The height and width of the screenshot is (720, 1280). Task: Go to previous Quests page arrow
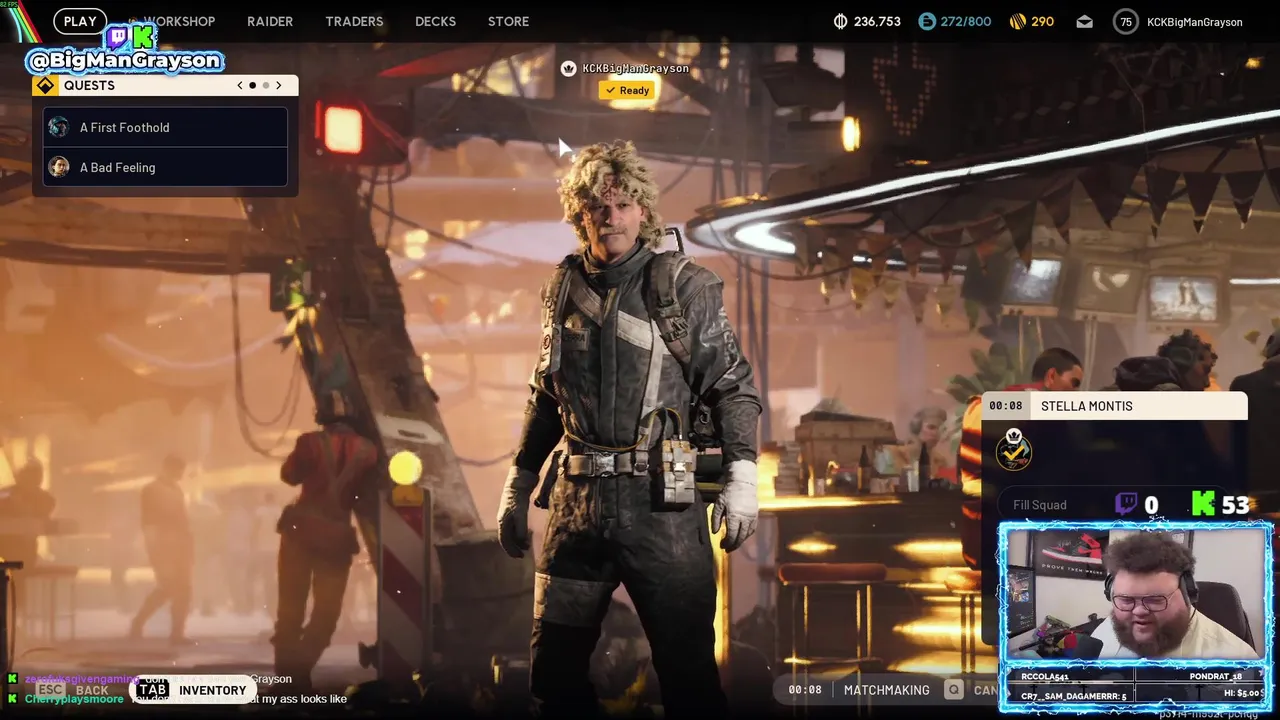pos(240,85)
